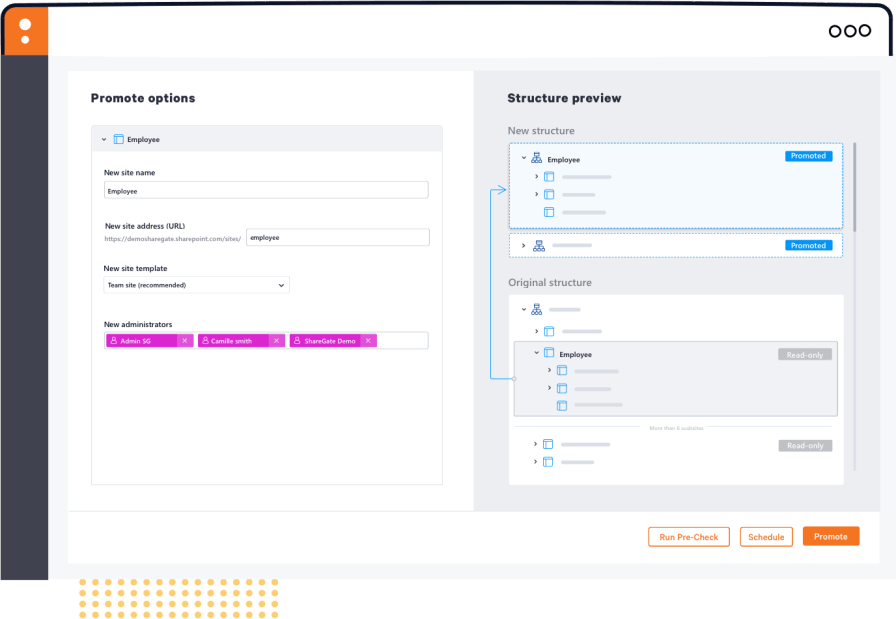Click the site icon beside Employee in Original structure
The height and width of the screenshot is (619, 896).
549,354
